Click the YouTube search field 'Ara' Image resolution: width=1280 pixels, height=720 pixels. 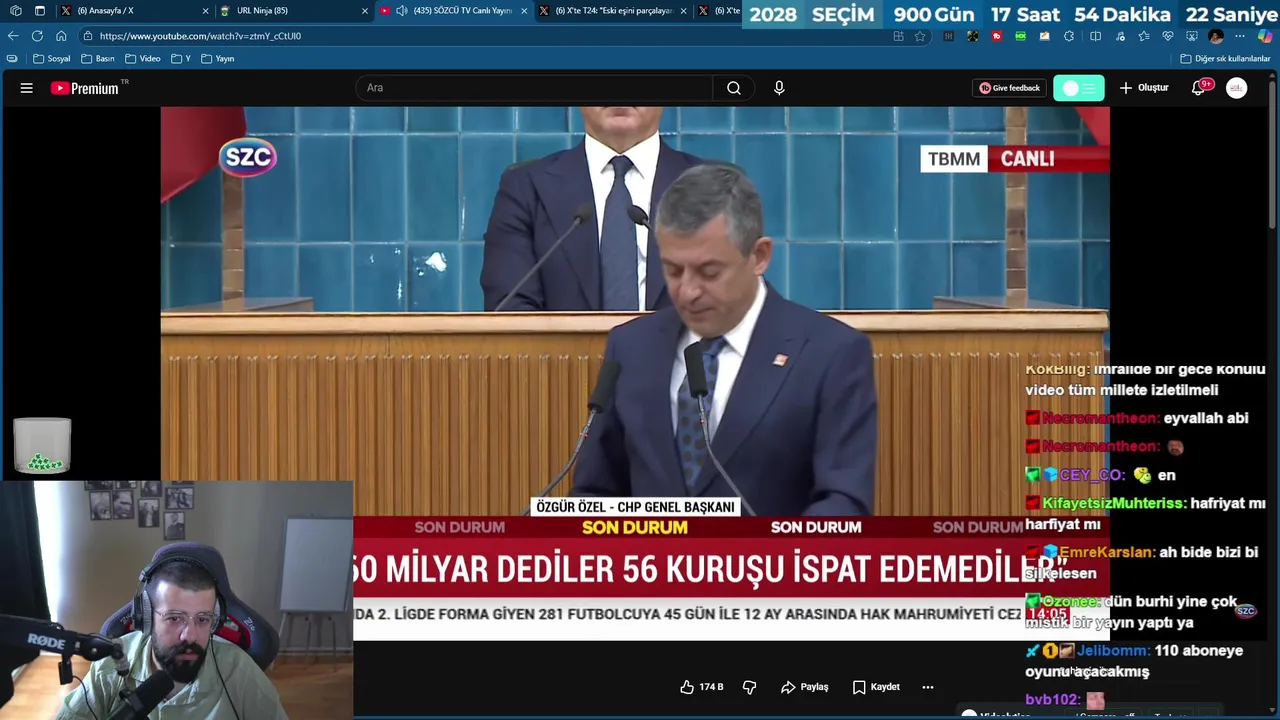[x=534, y=88]
